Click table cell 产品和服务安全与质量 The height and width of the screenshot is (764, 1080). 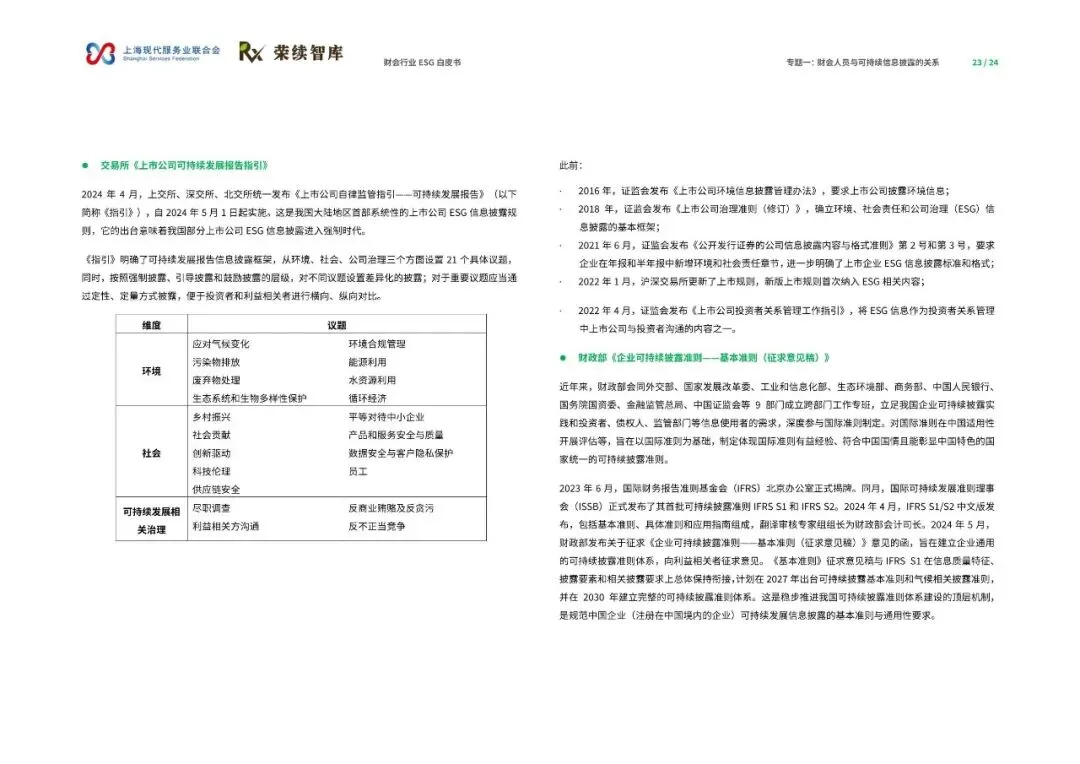tap(396, 435)
